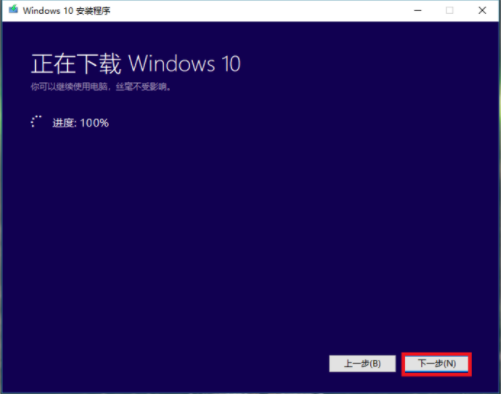Select the 进度: 100% progress text
Viewport: 501px width, 394px height.
coord(80,123)
